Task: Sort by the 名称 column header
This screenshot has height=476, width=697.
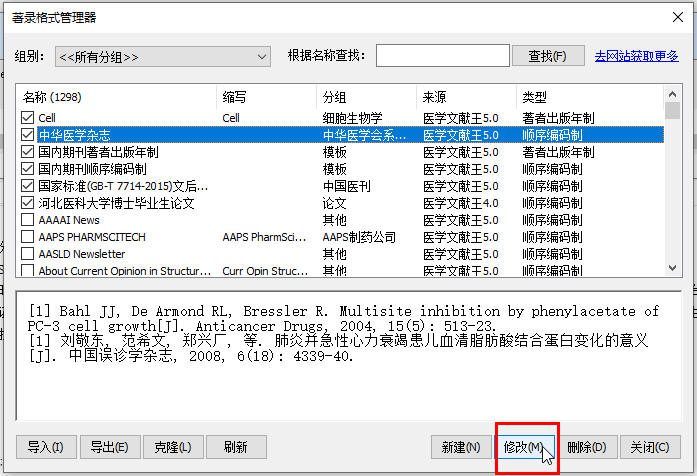Action: [x=116, y=97]
